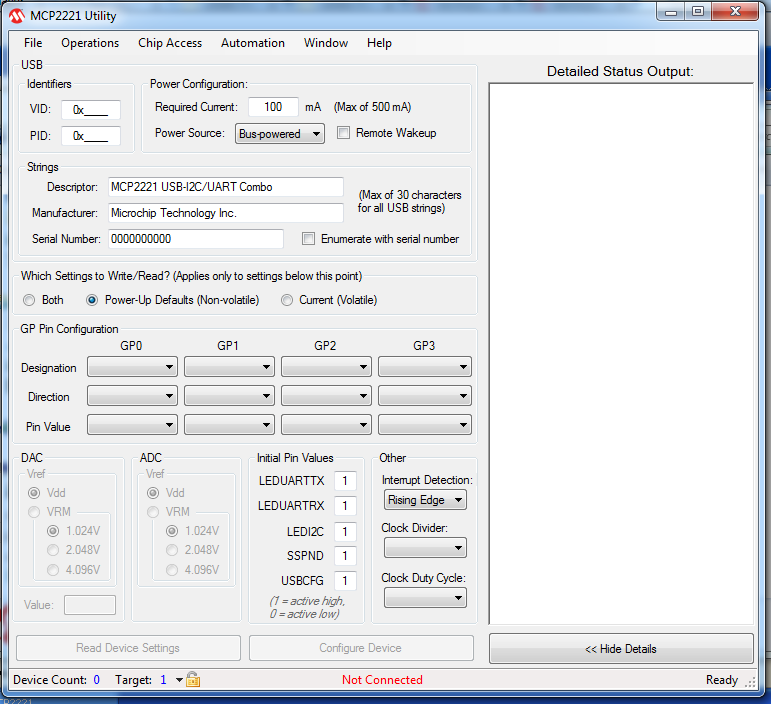The image size is (771, 704).
Task: Open GP2 Pin Value dropdown
Action: pos(326,425)
